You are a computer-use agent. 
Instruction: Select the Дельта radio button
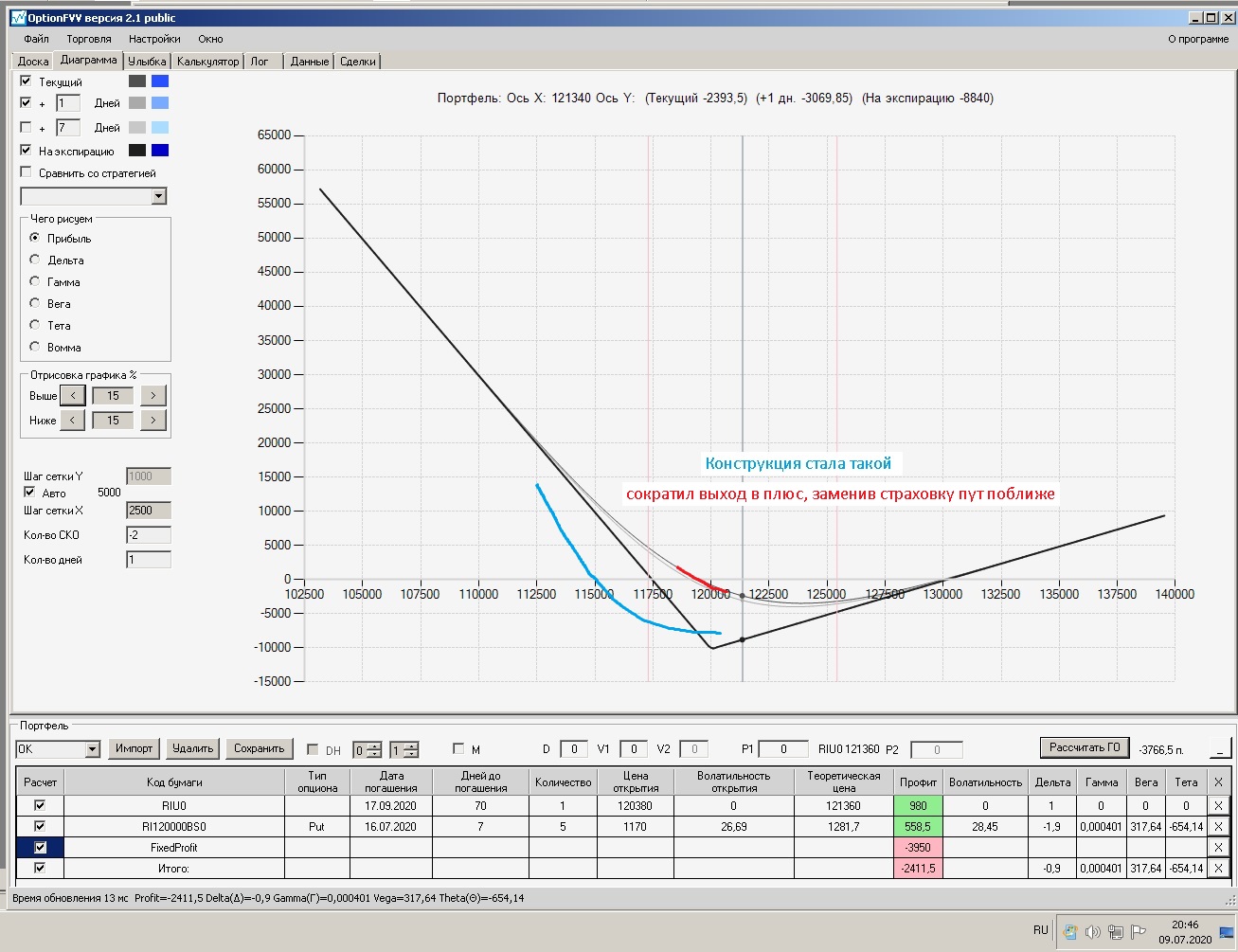pyautogui.click(x=35, y=260)
